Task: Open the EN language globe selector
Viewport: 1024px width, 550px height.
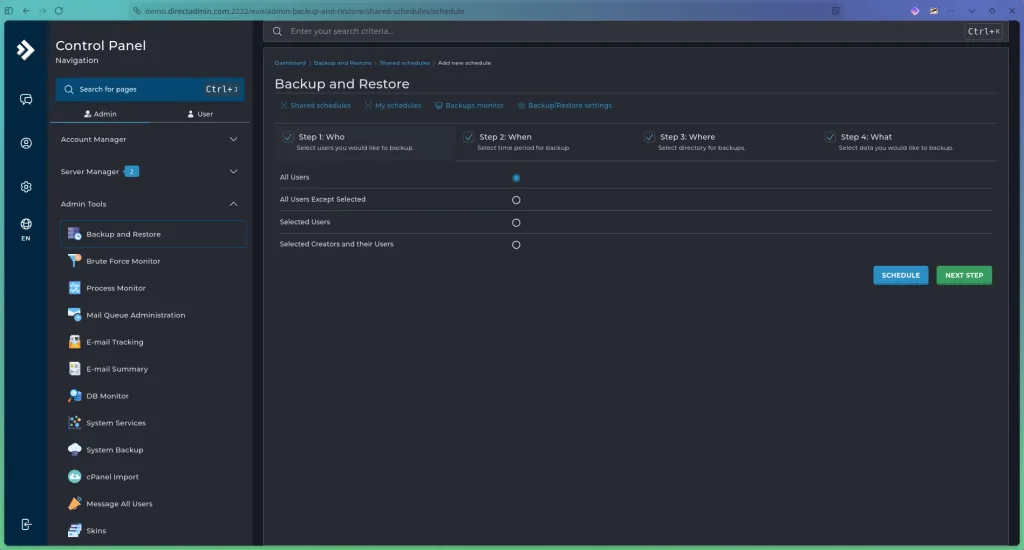Action: (25, 229)
